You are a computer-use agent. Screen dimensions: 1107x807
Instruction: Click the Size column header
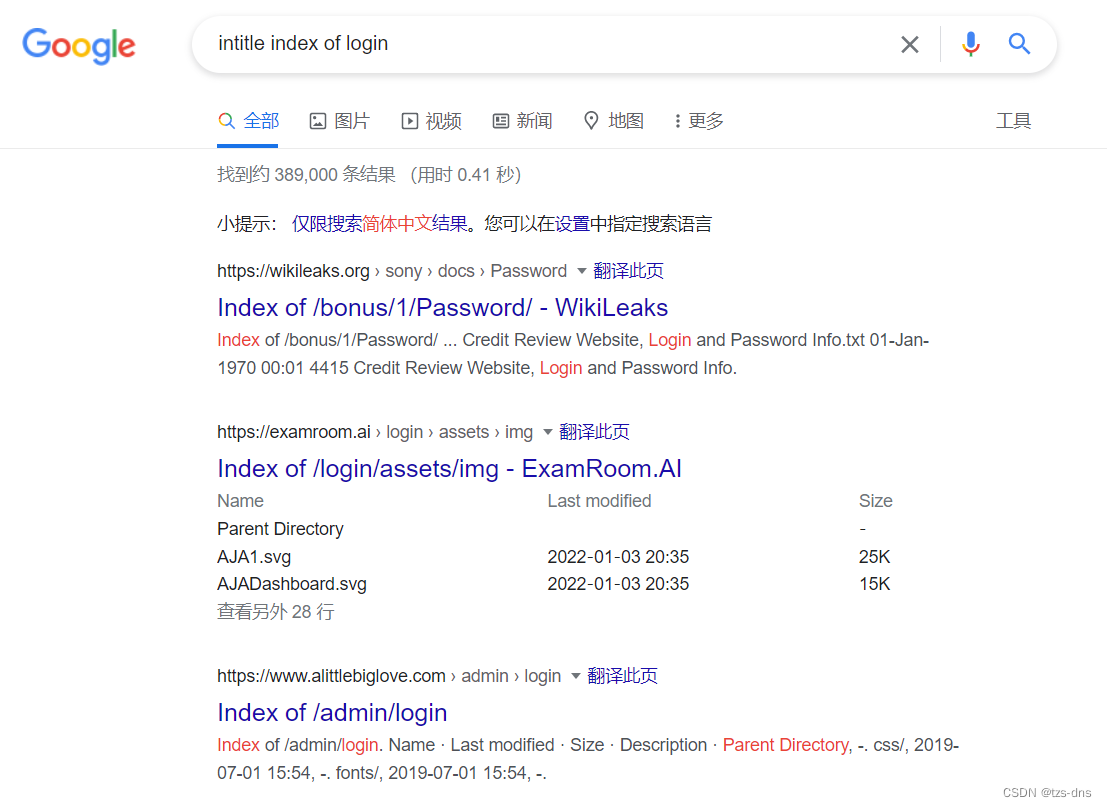[x=875, y=501]
